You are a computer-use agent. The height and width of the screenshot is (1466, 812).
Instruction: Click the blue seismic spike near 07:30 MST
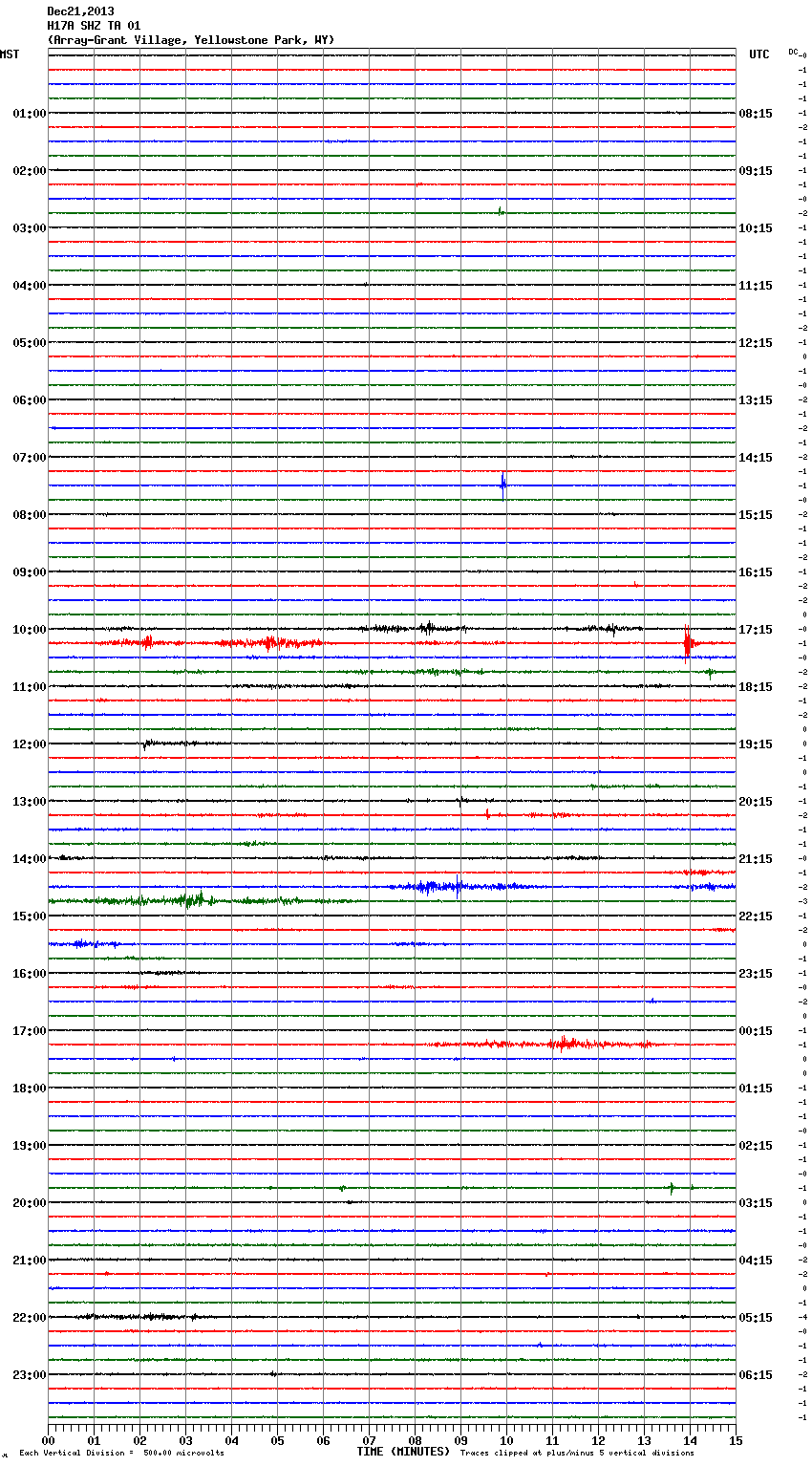[x=503, y=485]
